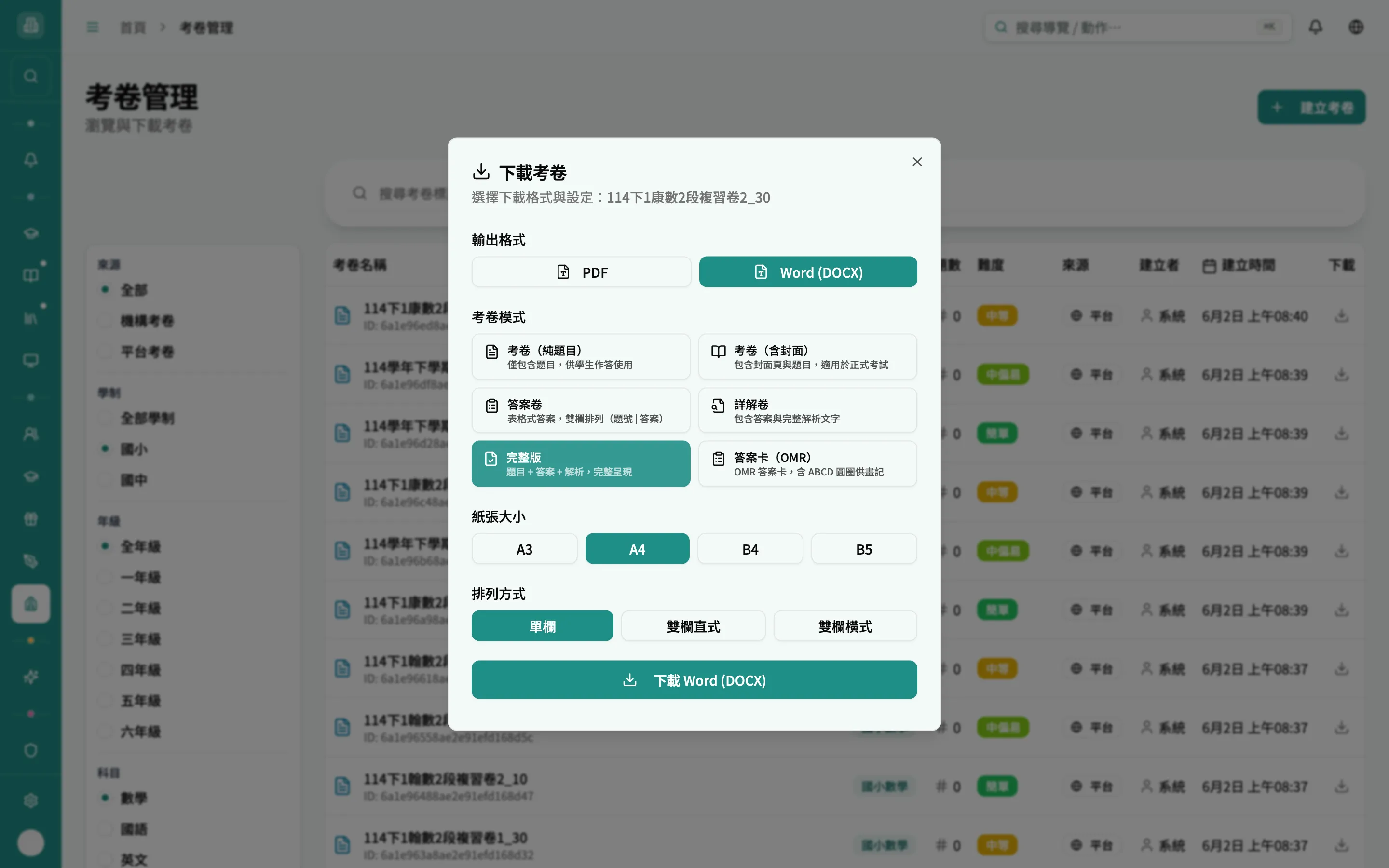The height and width of the screenshot is (868, 1389).
Task: Choose 答案卷 mode
Action: (x=581, y=410)
